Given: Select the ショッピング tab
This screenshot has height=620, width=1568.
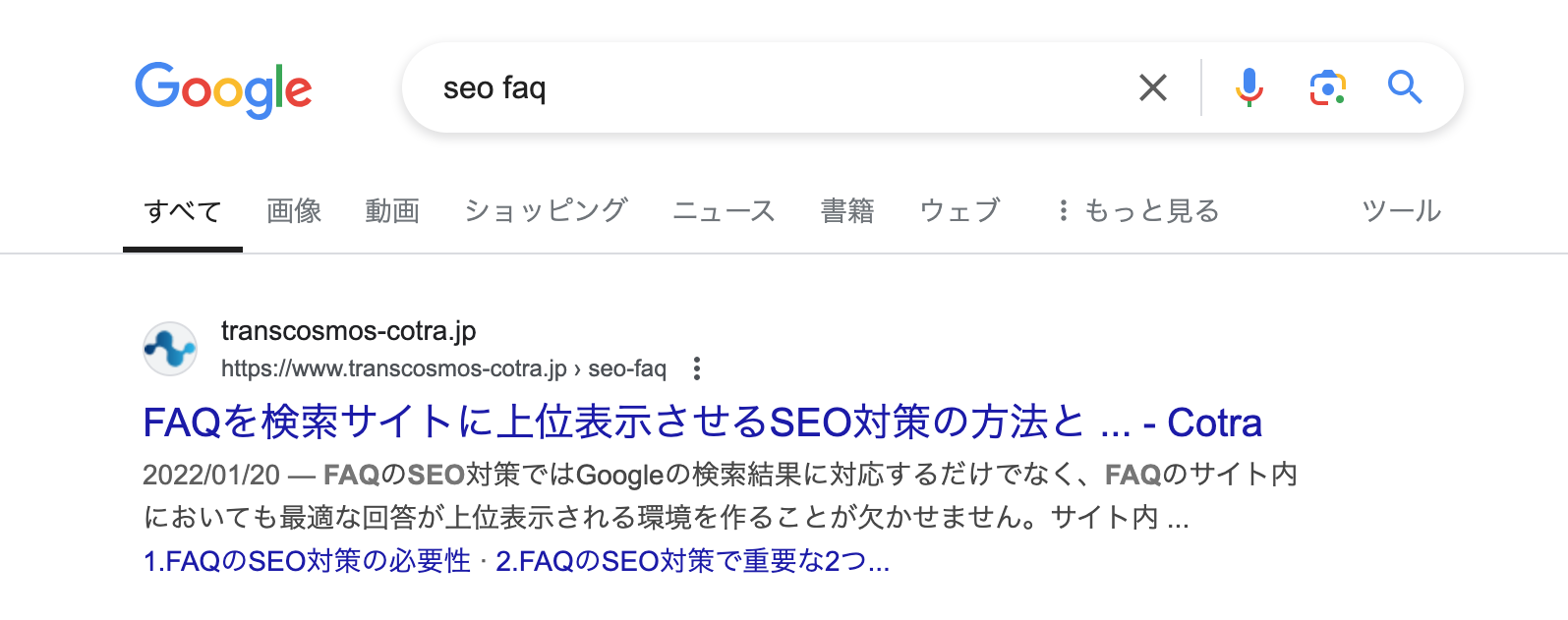Looking at the screenshot, I should pos(546,210).
